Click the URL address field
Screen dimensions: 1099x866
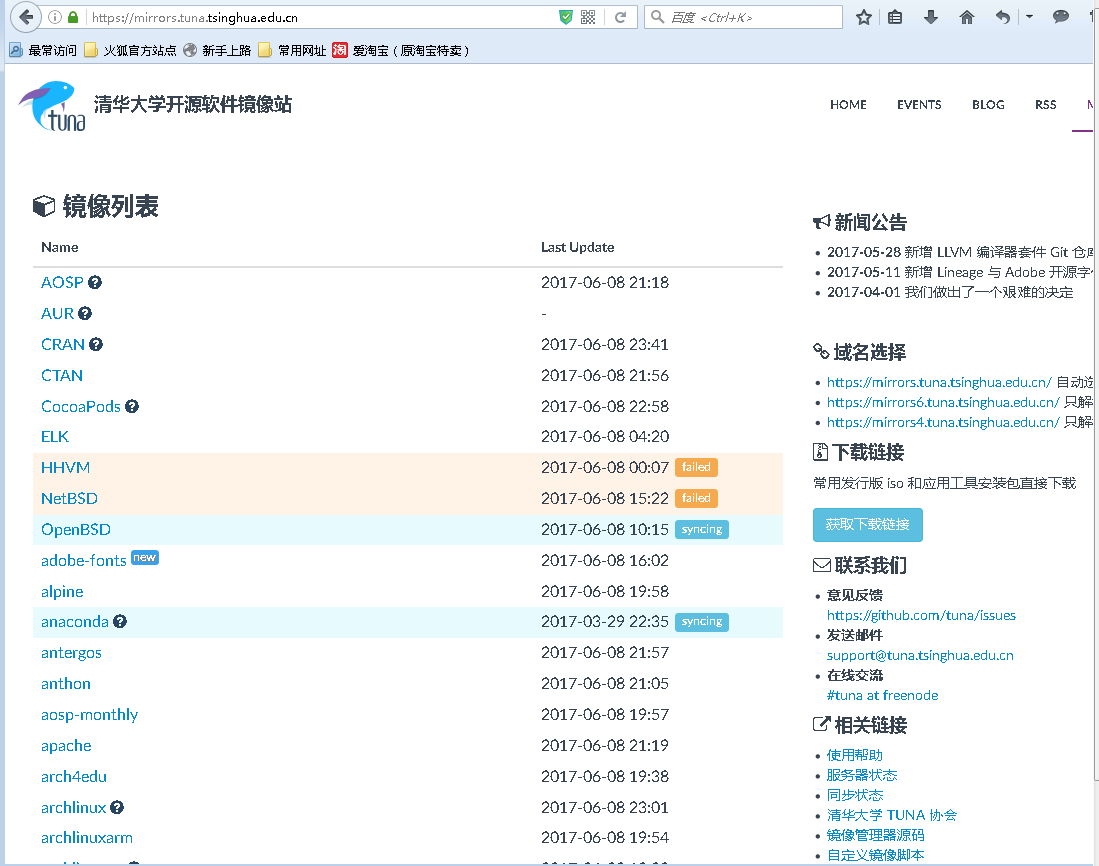[x=321, y=18]
